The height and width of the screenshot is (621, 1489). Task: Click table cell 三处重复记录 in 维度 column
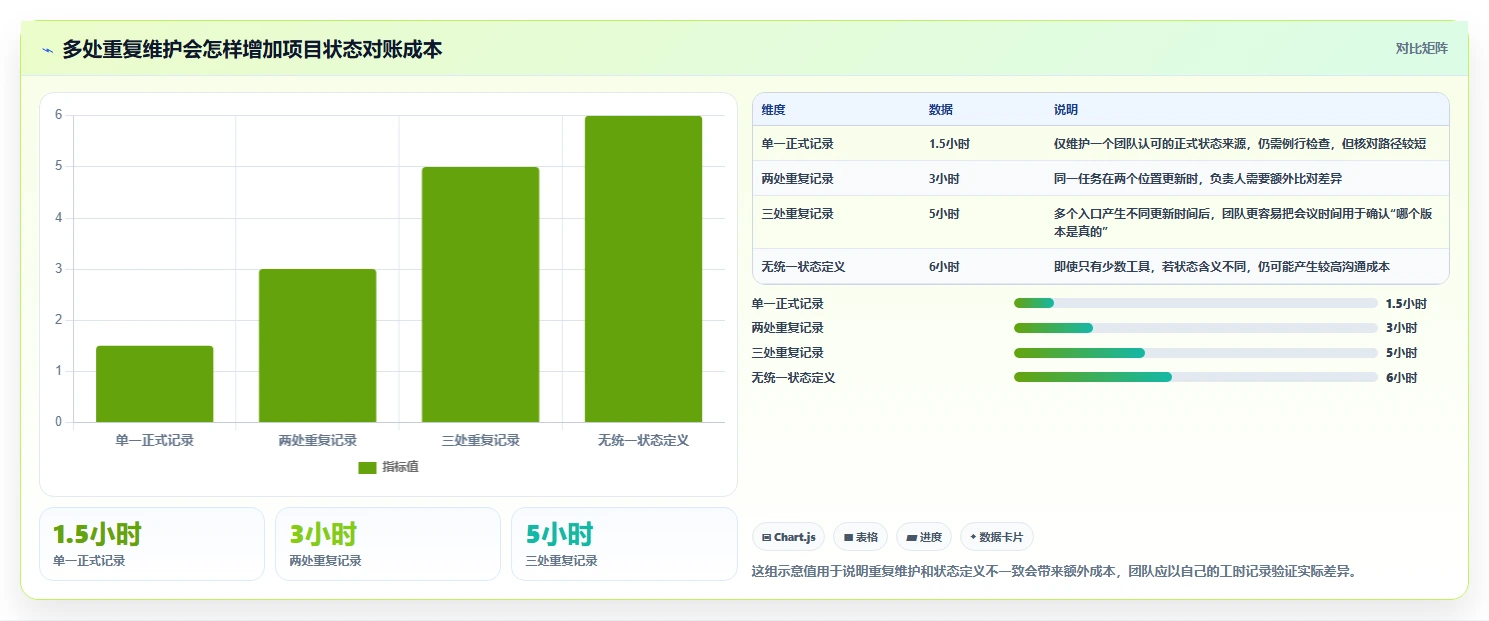point(797,214)
